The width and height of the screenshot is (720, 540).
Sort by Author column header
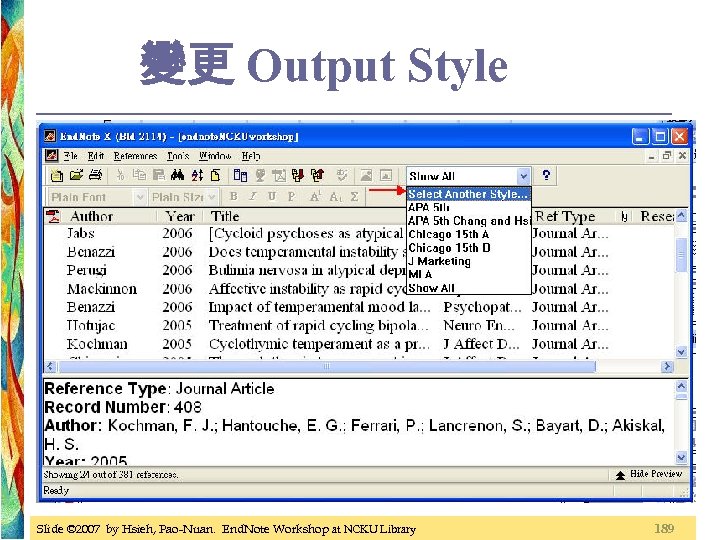[91, 216]
